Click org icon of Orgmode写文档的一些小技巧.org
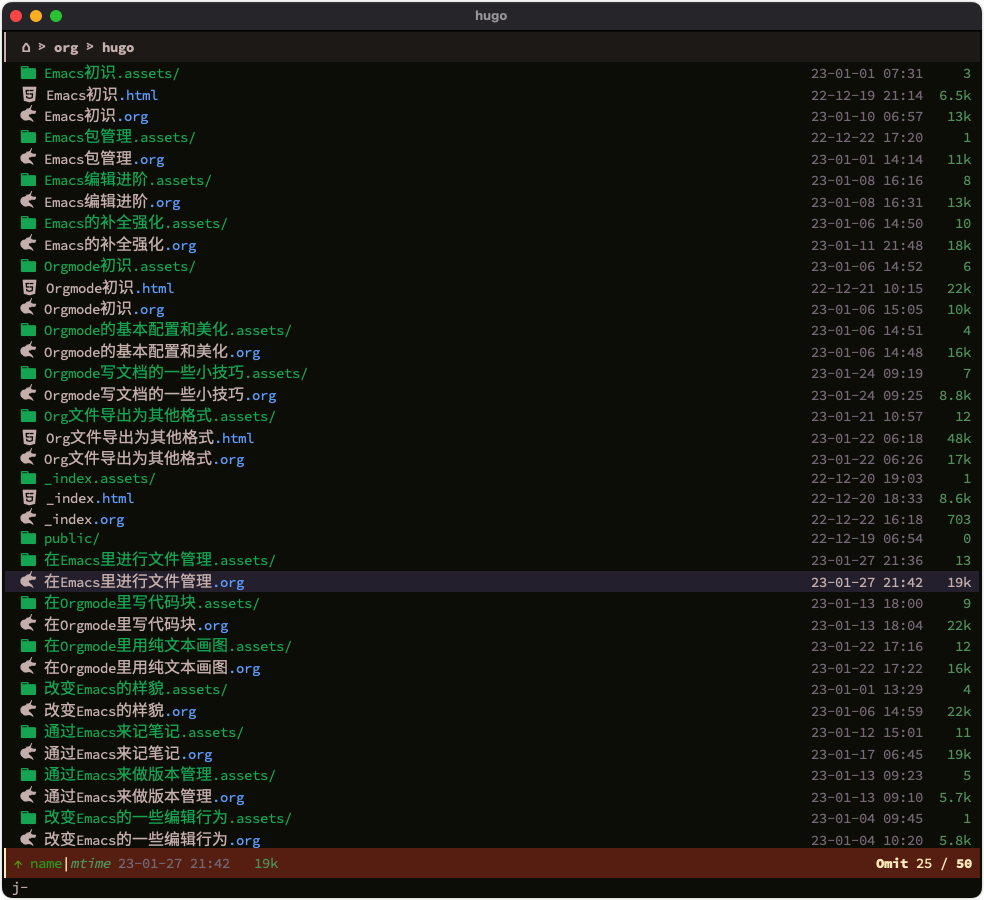The image size is (984, 900). coord(28,395)
